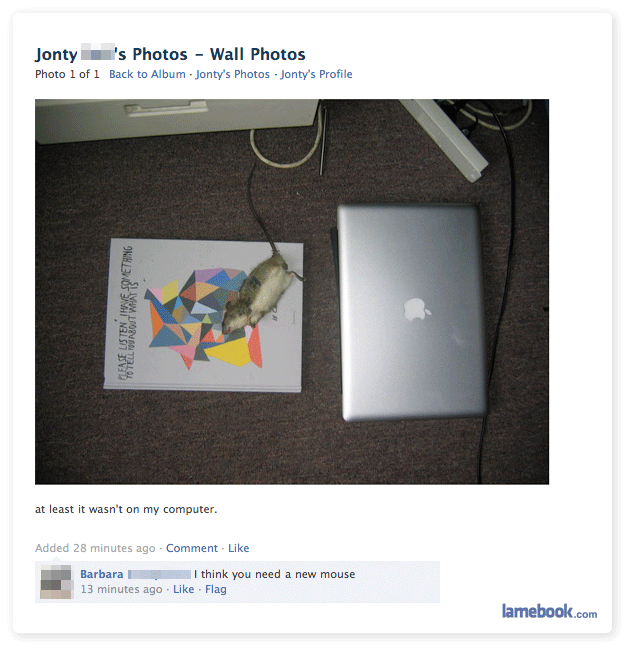Click the main wall photo
The image size is (630, 651).
(x=292, y=291)
